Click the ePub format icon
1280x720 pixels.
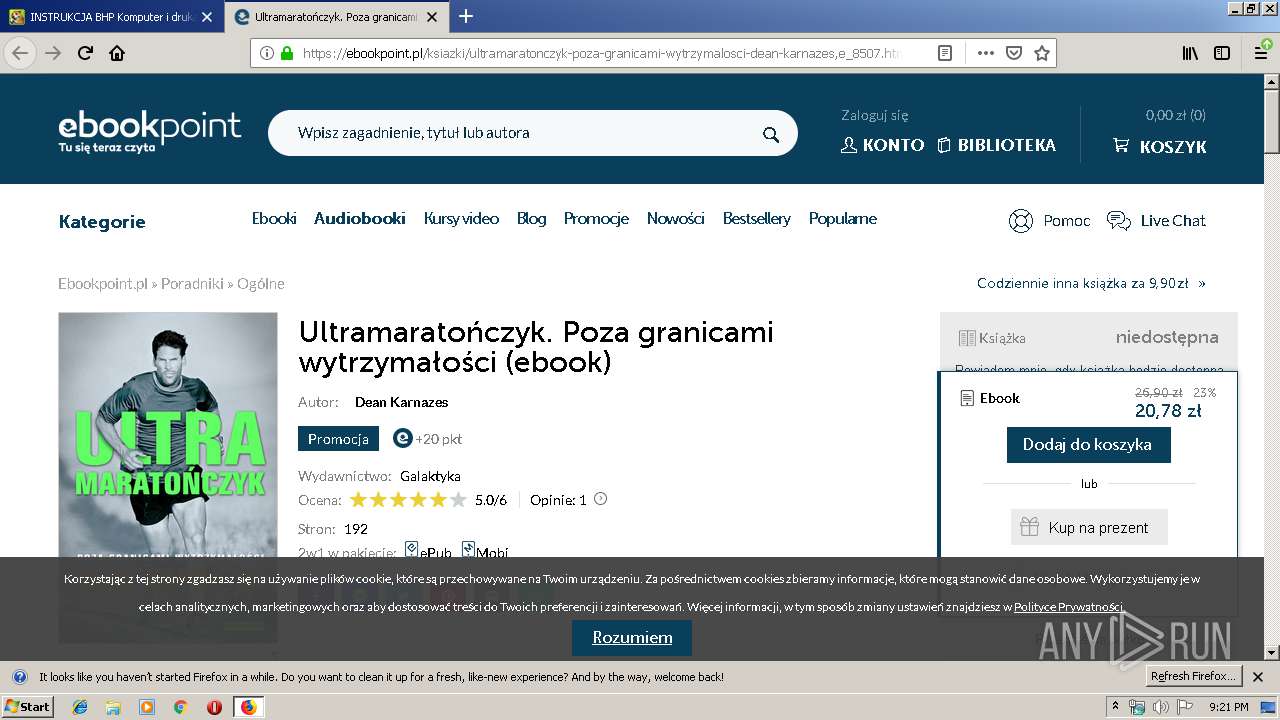[411, 550]
